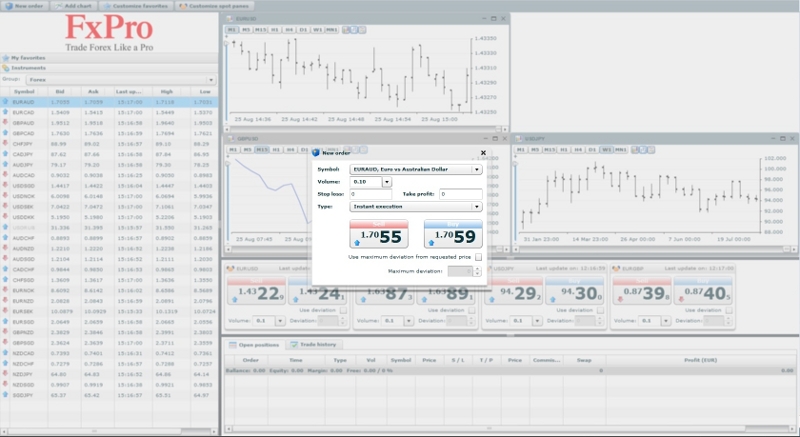Click second tool icon after MN1 in USDJPY chart
800x437 pixels.
coord(643,149)
